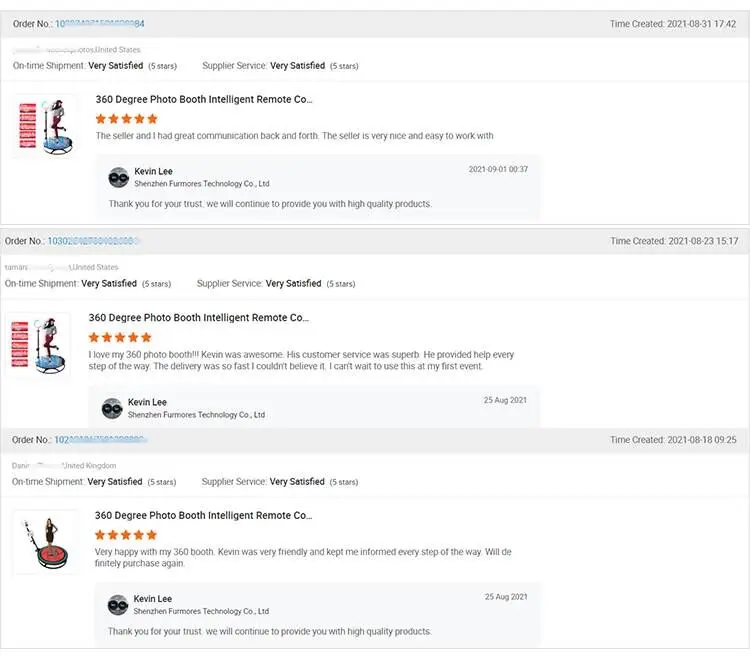Screen dimensions: 750x659
Task: Click Kevin Lee avatar in first reply
Action: click(x=118, y=177)
